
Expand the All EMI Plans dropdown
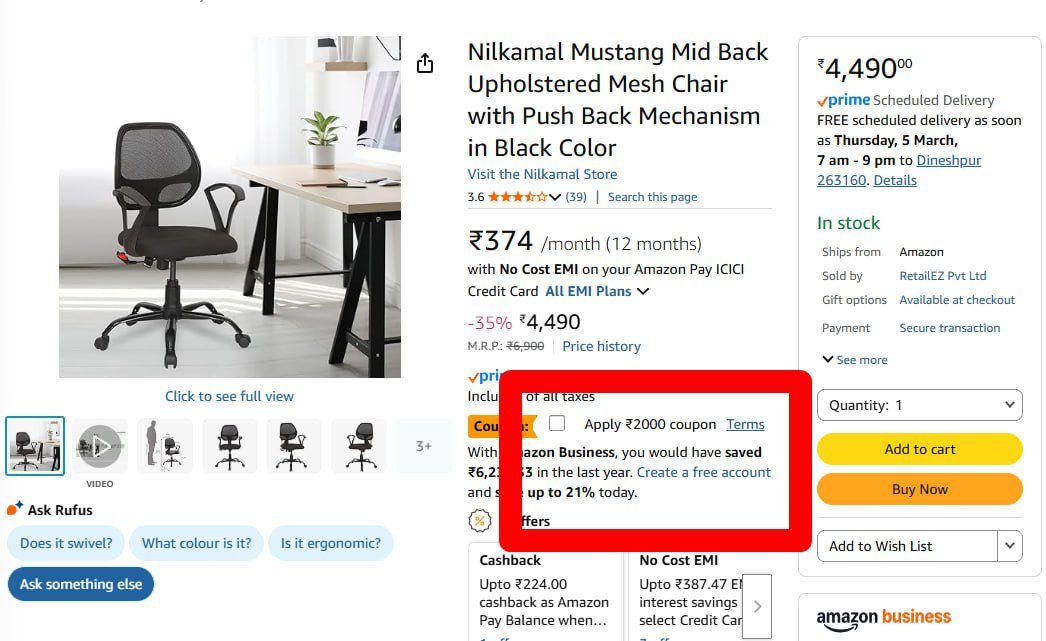(x=598, y=292)
